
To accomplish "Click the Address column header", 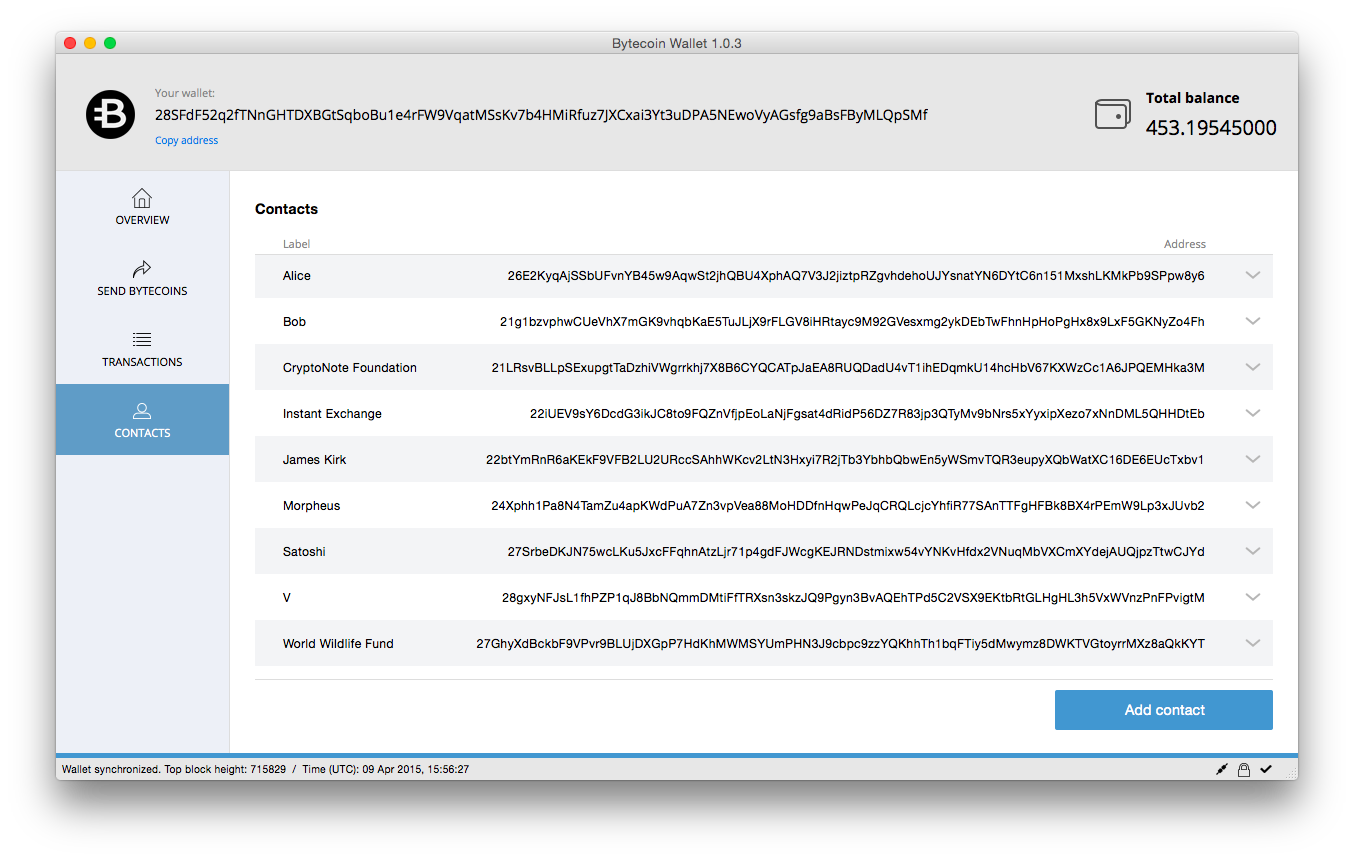I will [x=1185, y=244].
